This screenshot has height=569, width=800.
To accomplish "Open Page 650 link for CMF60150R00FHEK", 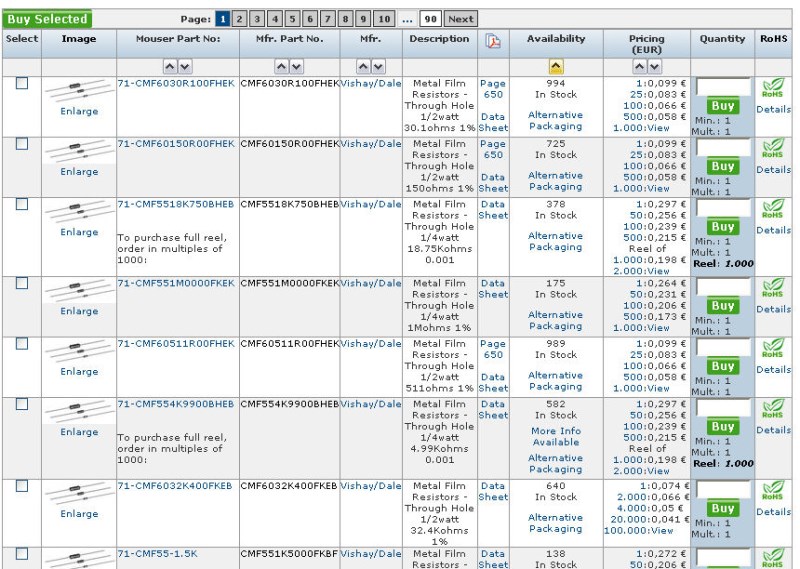I will (493, 150).
